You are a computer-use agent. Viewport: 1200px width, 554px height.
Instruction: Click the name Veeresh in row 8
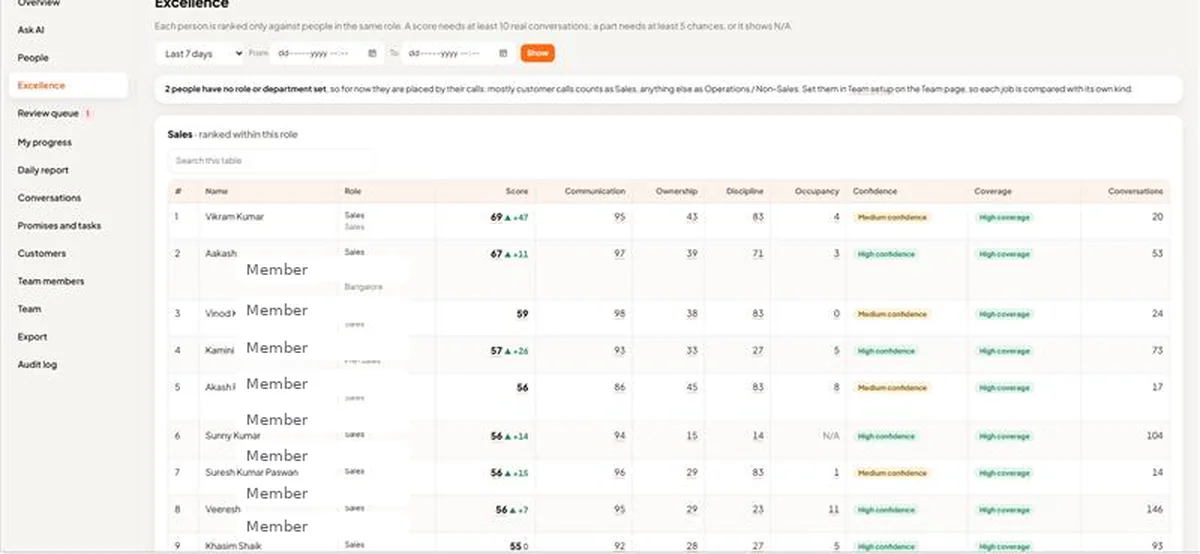[222, 509]
